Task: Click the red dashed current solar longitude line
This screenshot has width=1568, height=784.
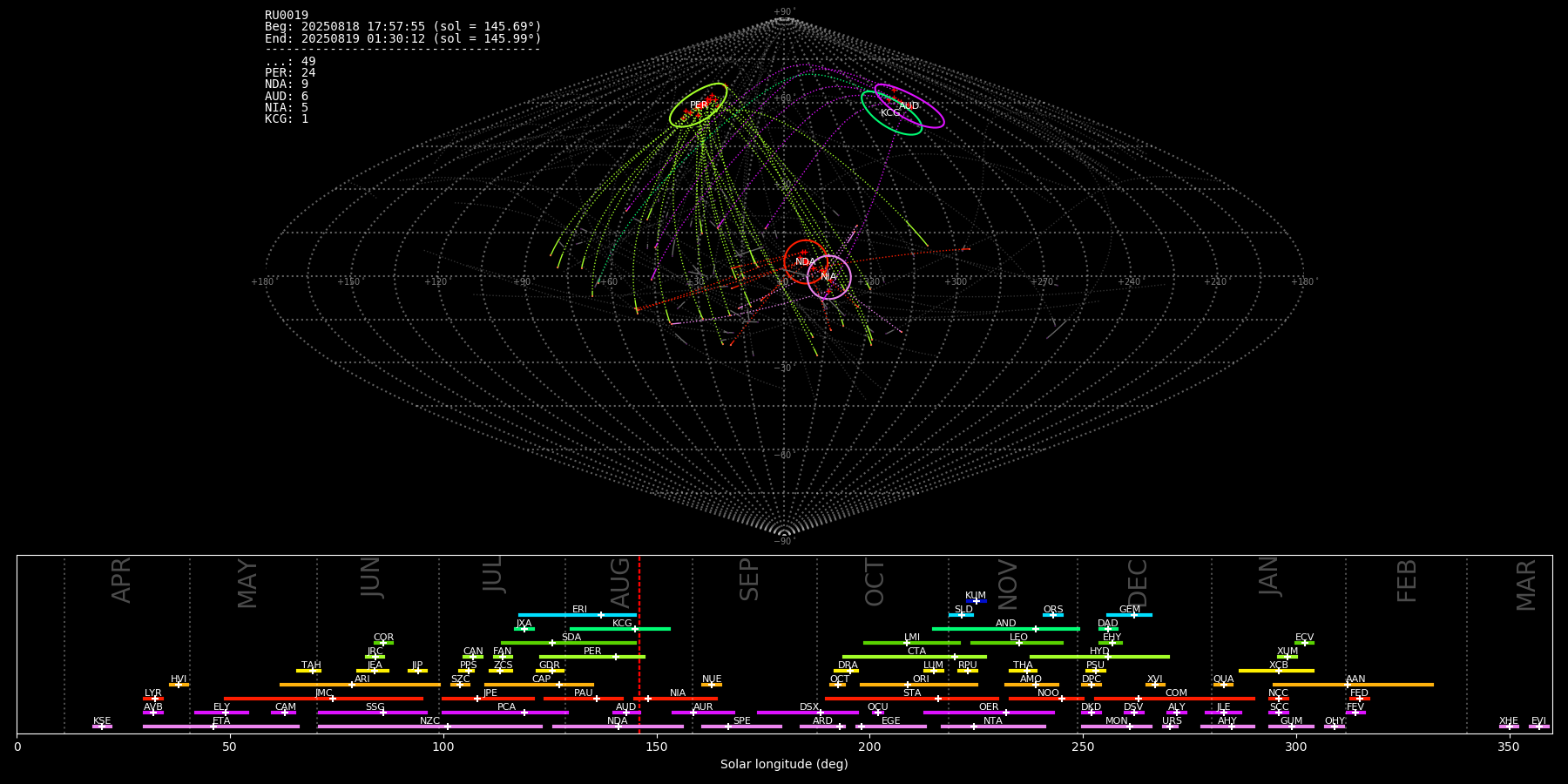Action: click(x=639, y=644)
